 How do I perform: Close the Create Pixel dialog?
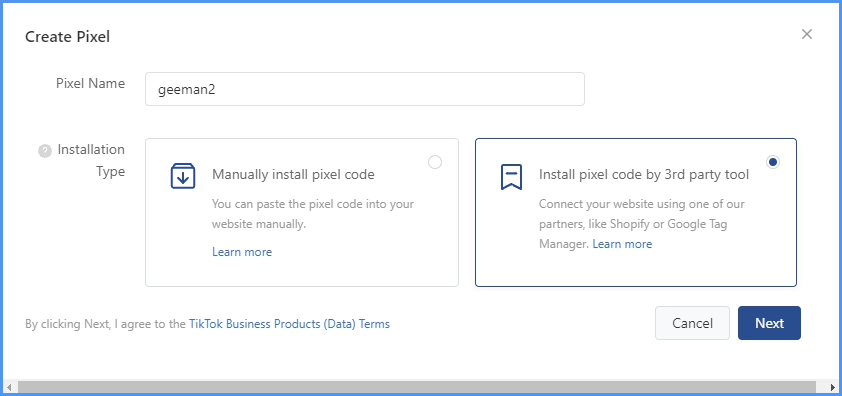pos(807,34)
